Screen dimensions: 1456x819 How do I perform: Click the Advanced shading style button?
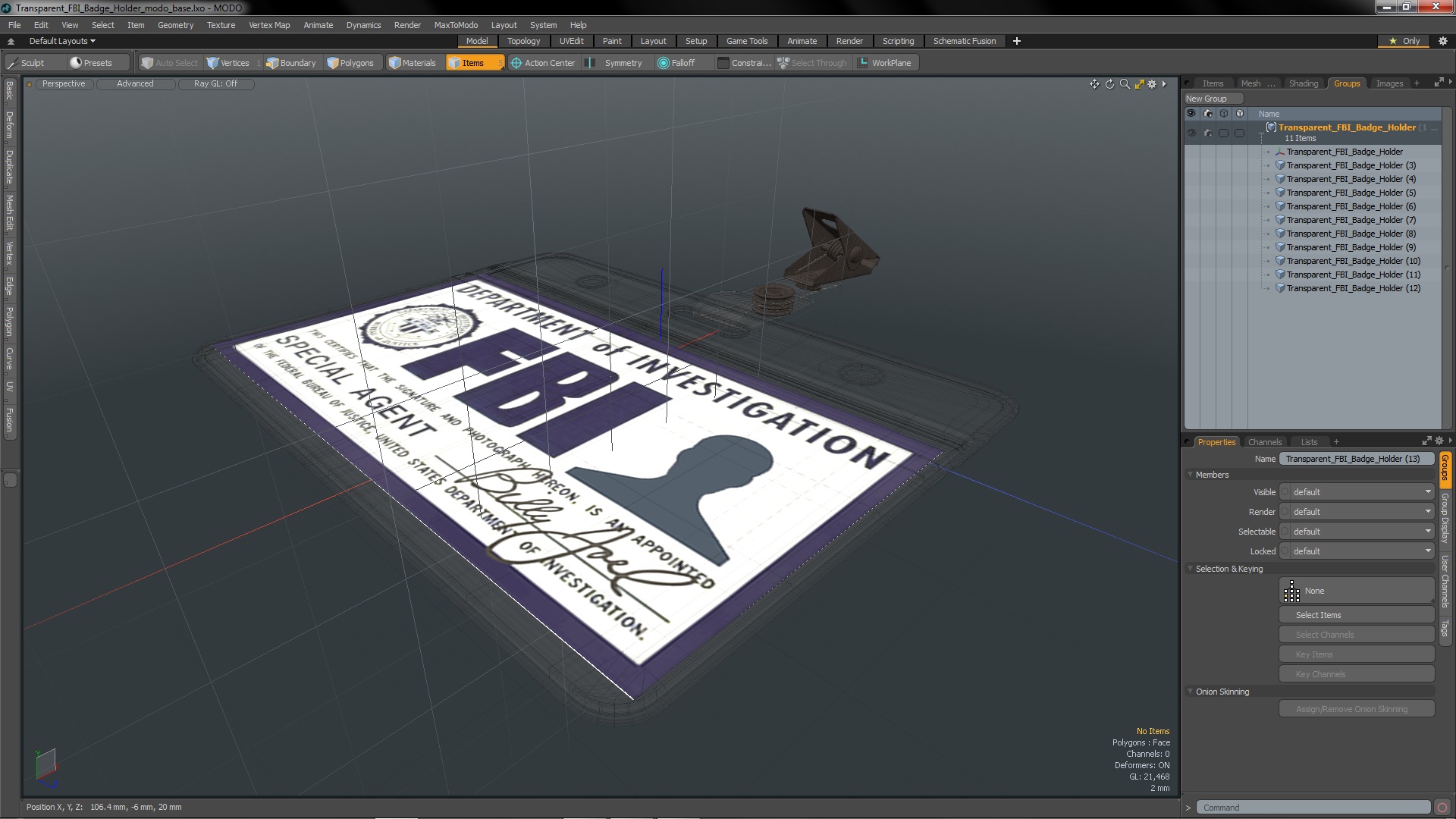point(135,84)
